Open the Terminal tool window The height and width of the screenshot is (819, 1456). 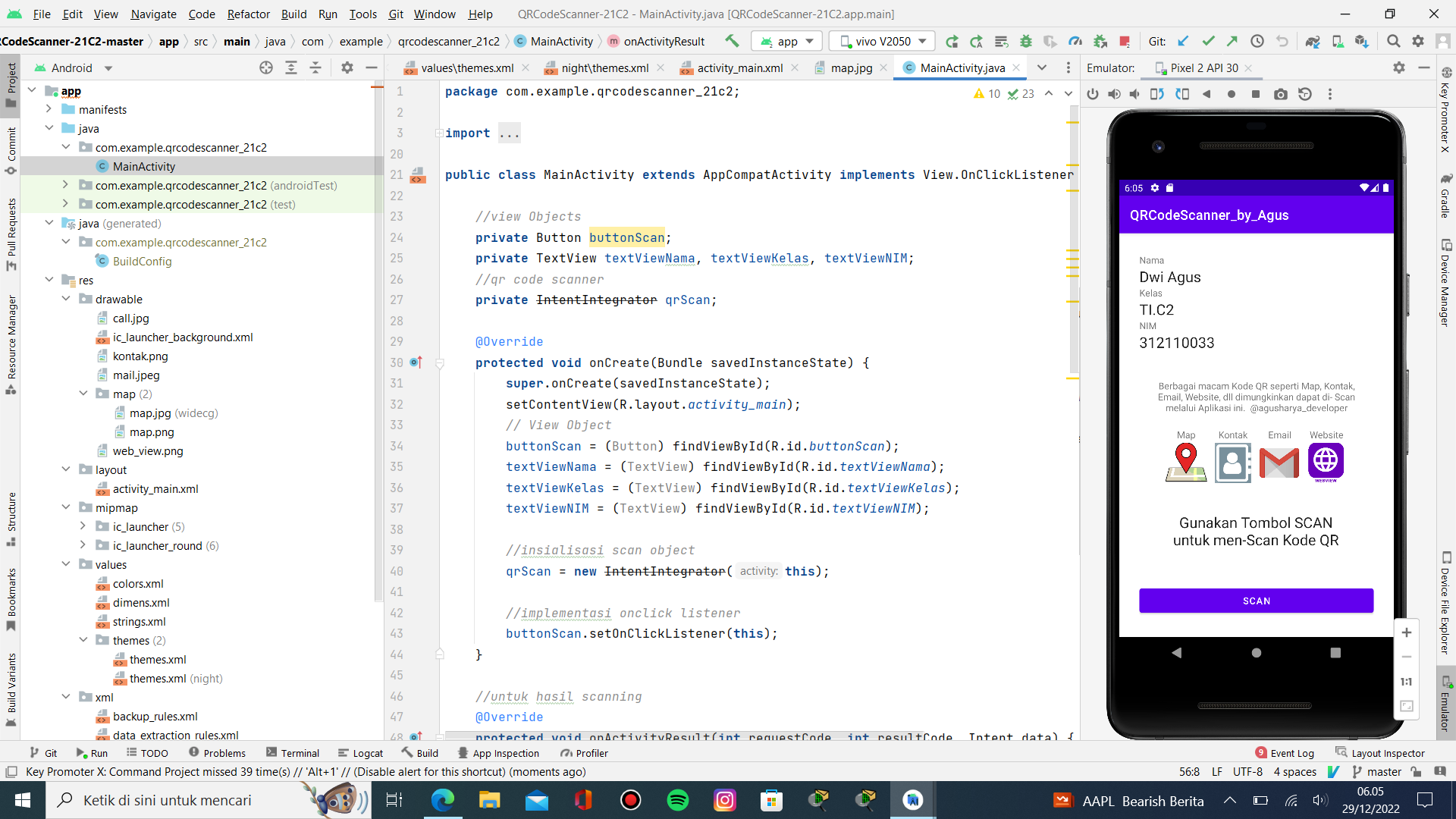pyautogui.click(x=293, y=753)
